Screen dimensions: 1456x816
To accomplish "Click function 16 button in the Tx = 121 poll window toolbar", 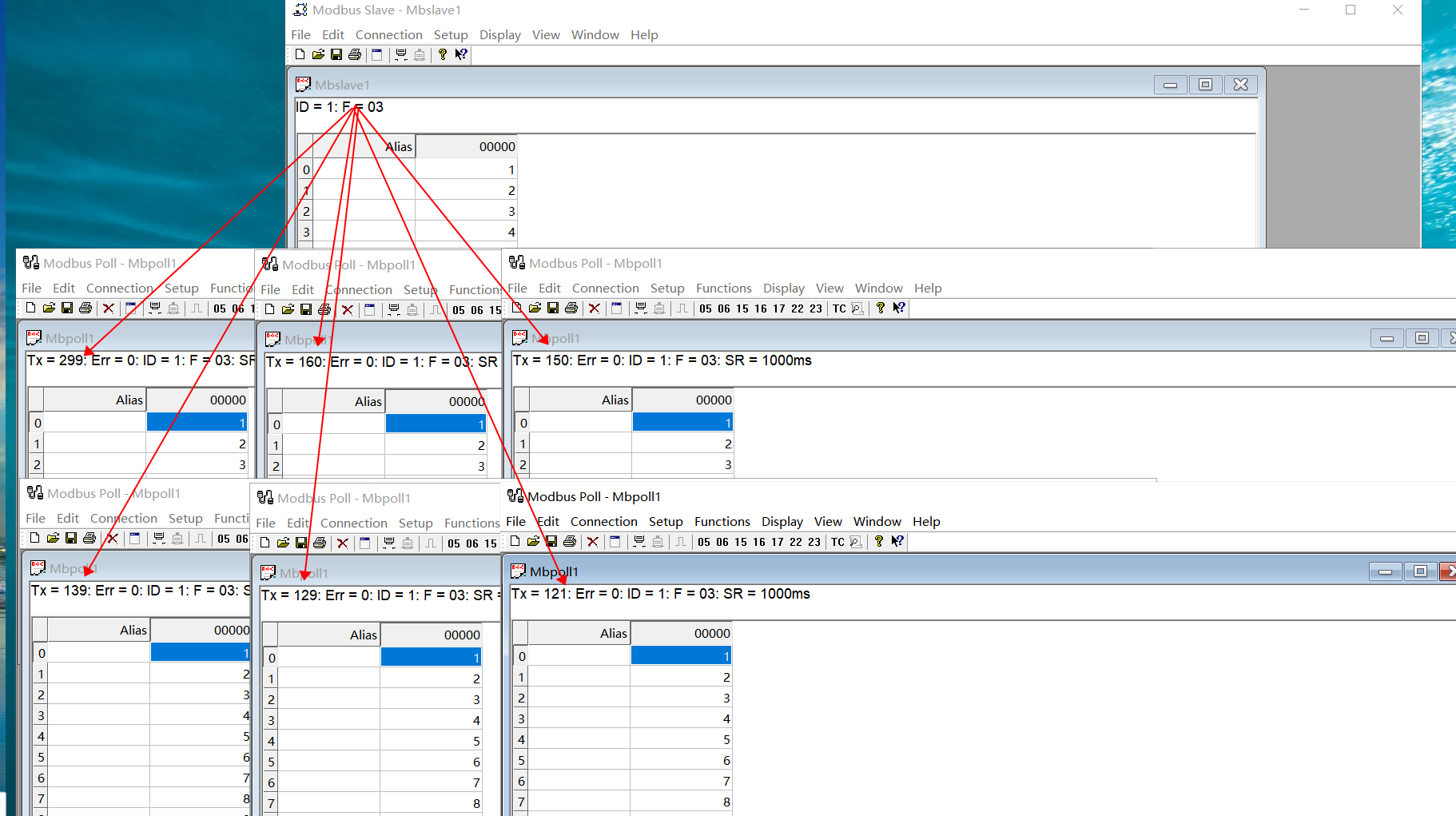I will 759,542.
